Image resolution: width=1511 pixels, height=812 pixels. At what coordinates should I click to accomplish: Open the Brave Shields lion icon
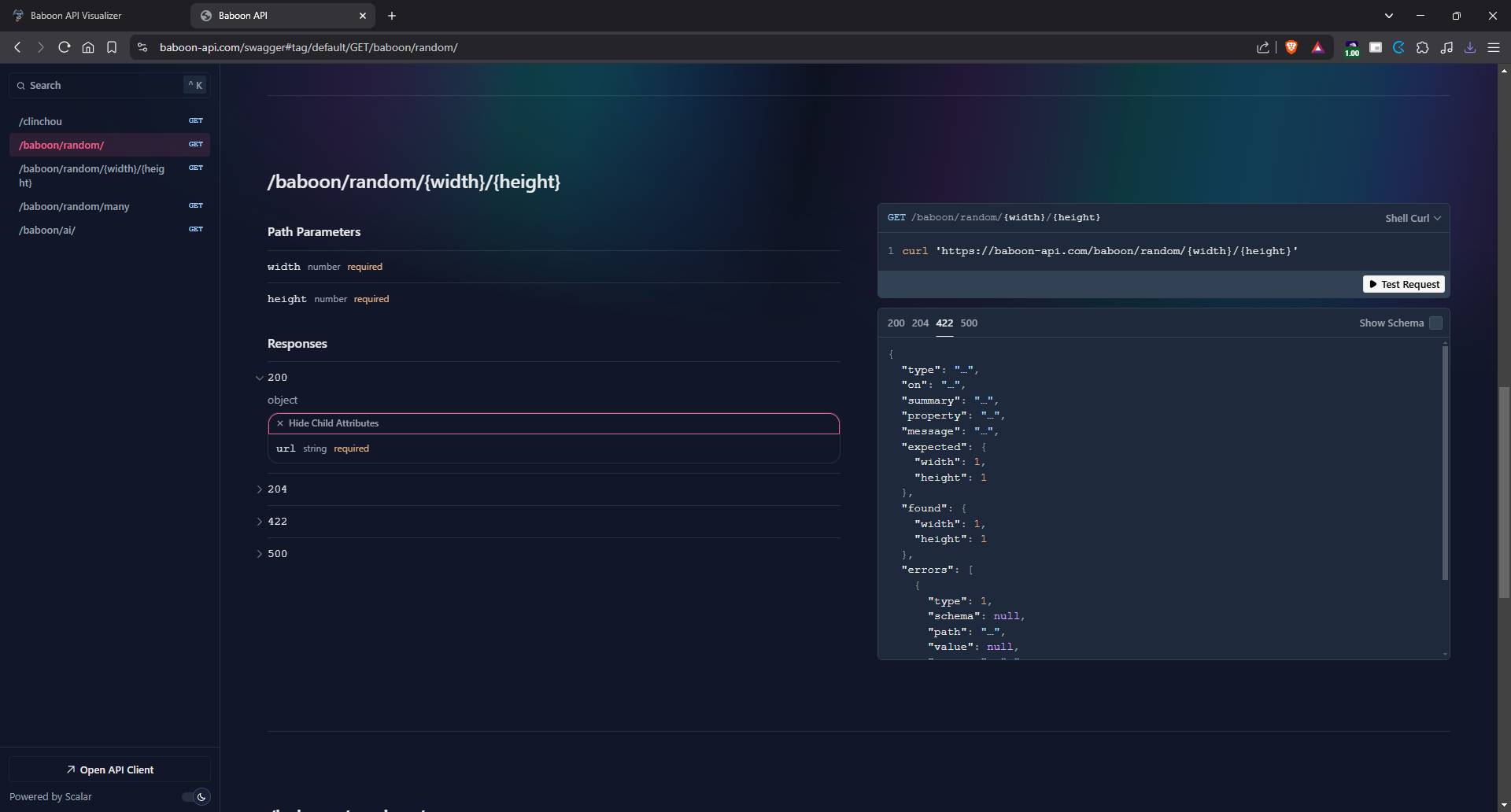[1291, 47]
